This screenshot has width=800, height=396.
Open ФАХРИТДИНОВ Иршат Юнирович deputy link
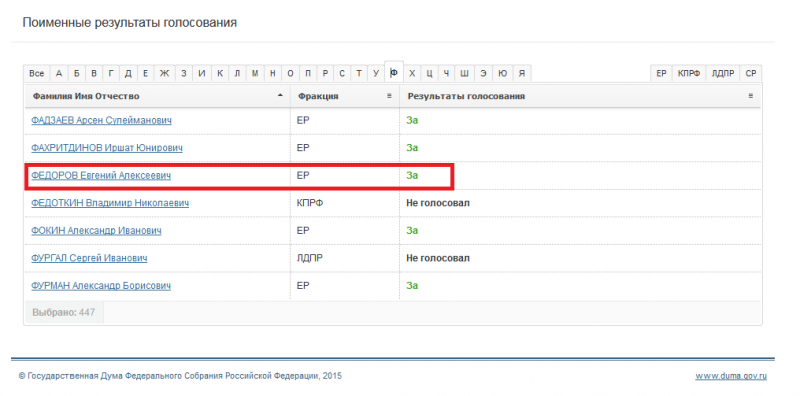point(107,148)
